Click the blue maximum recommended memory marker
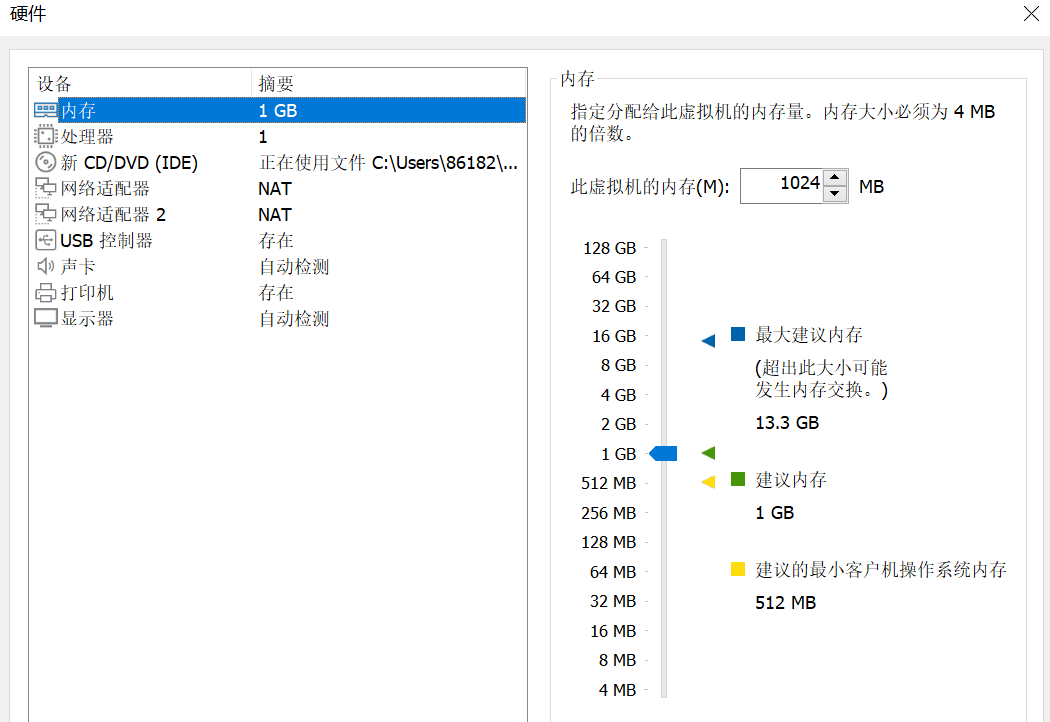The width and height of the screenshot is (1050, 722). [x=708, y=341]
